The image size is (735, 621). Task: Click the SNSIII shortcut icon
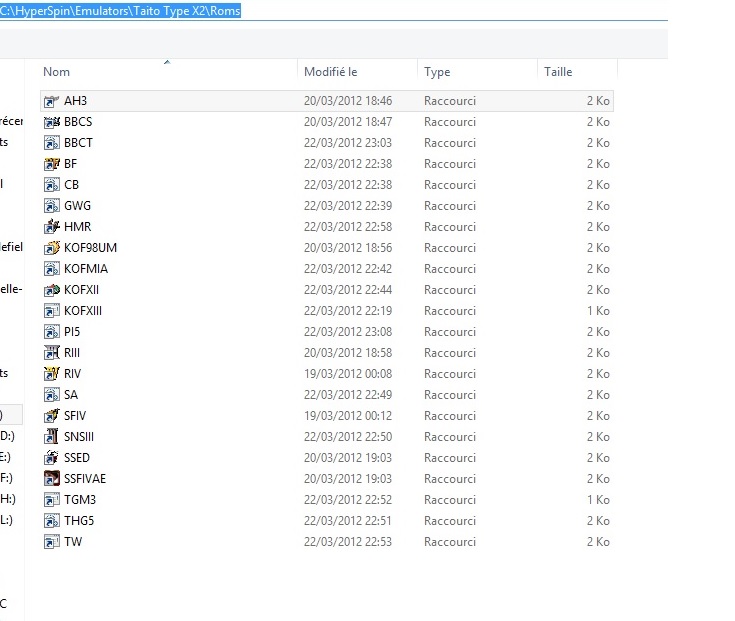52,437
